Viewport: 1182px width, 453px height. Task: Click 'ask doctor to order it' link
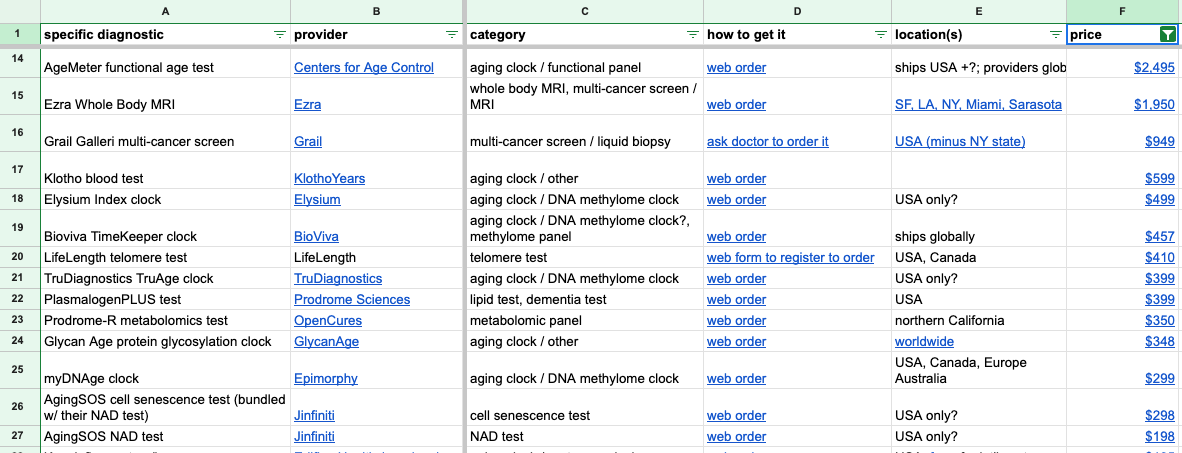[767, 142]
